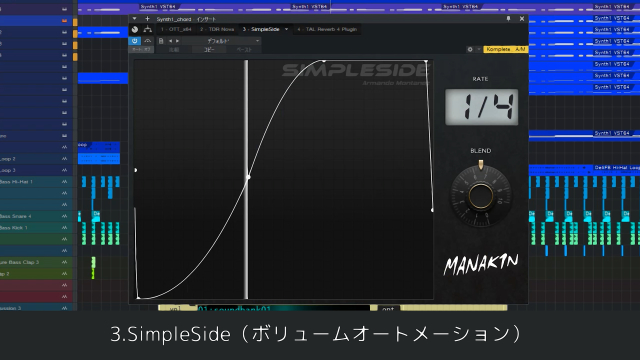The image size is (640, 360).
Task: Toggle the auto-off button under power
Action: tap(141, 49)
